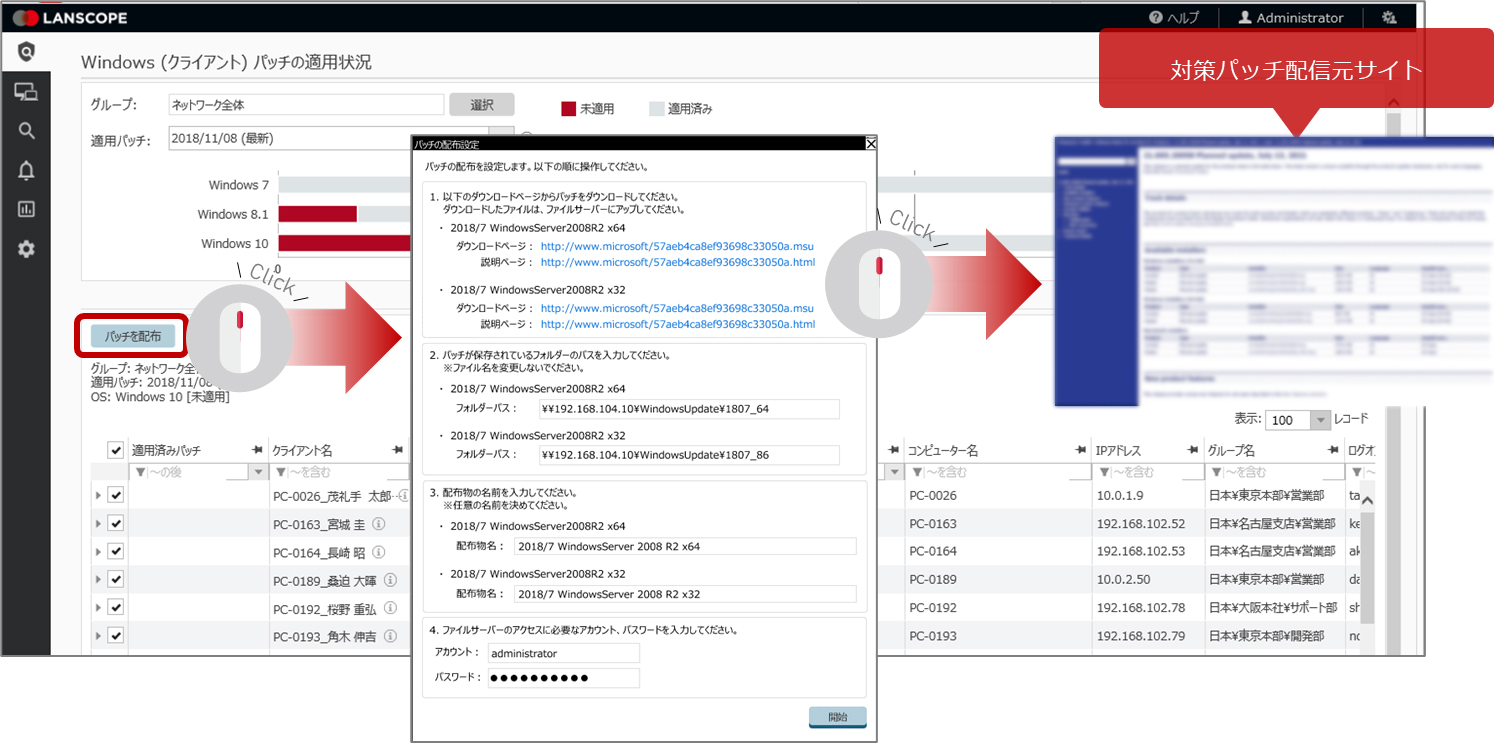Pin the グループ名 column
This screenshot has height=743, width=1494.
1333,450
